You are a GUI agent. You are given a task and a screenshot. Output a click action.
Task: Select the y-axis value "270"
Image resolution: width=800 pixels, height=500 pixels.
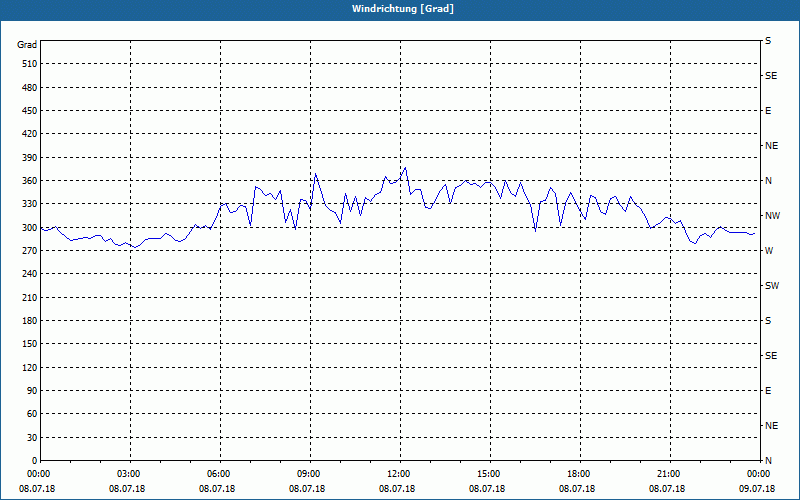(x=30, y=251)
